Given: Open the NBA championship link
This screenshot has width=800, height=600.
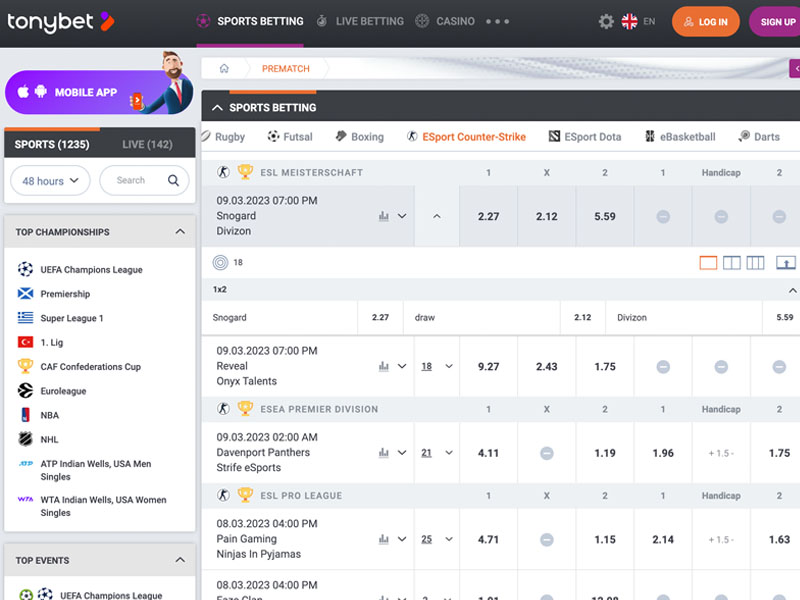Looking at the screenshot, I should pyautogui.click(x=49, y=415).
